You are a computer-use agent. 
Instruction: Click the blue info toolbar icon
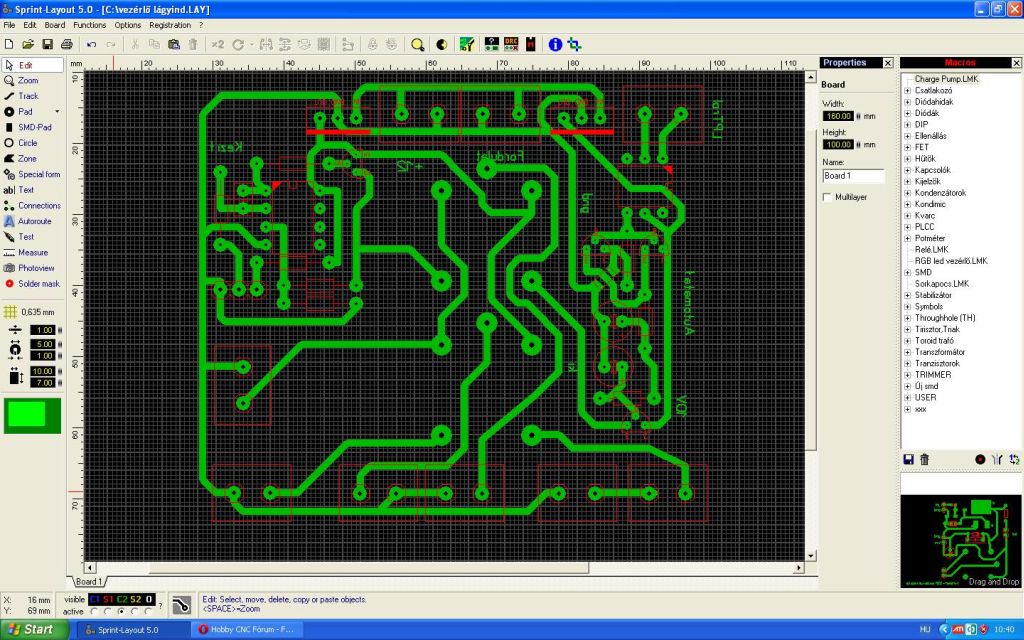[555, 44]
